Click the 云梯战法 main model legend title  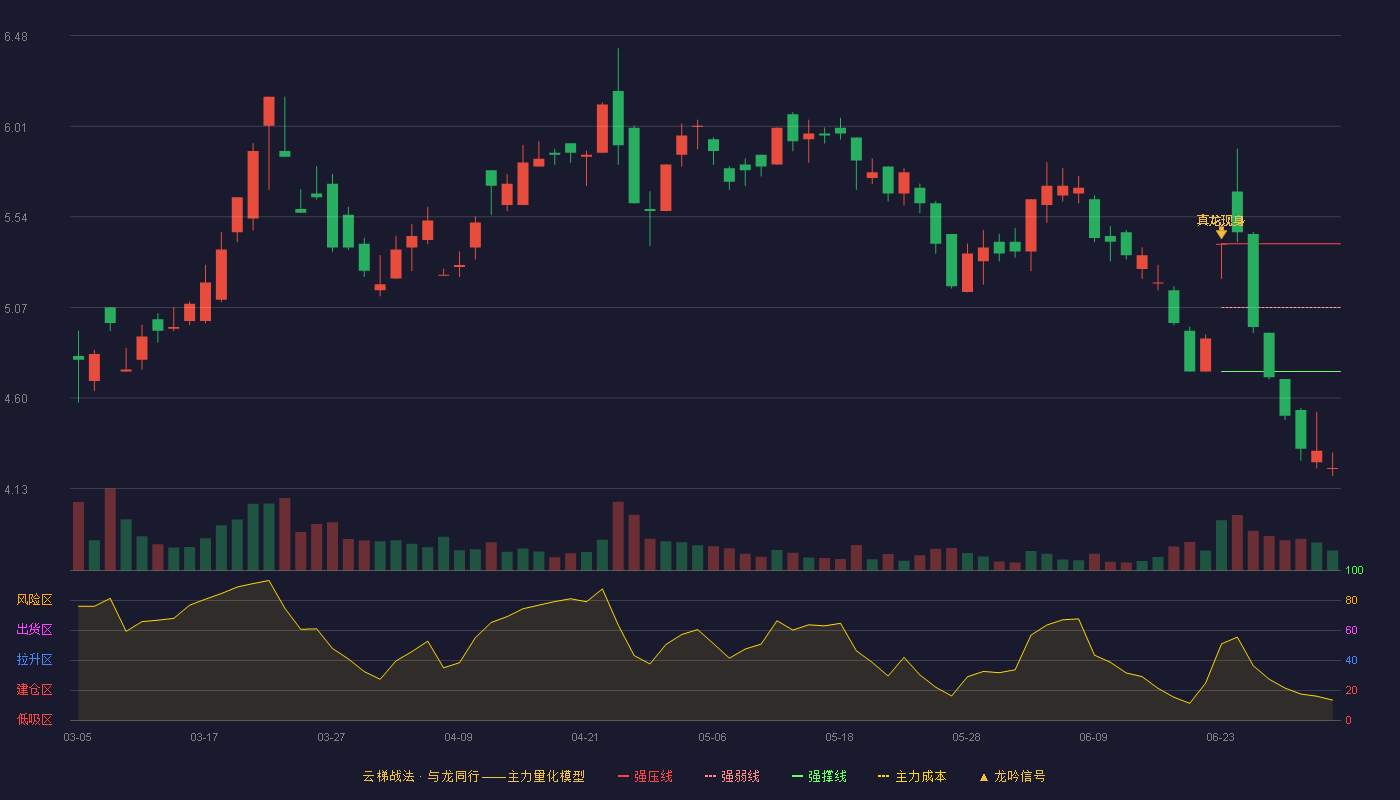(473, 776)
